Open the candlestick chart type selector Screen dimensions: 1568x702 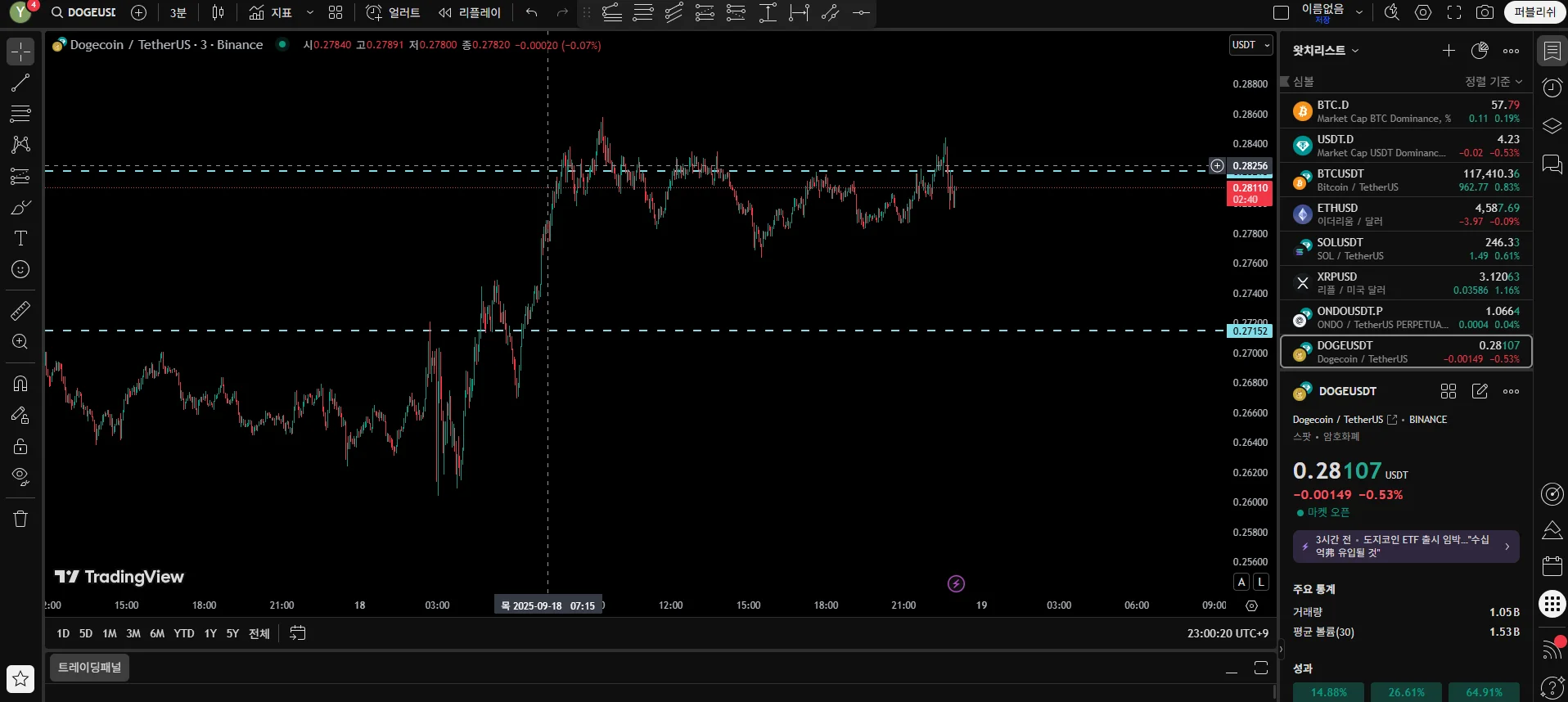pyautogui.click(x=218, y=12)
